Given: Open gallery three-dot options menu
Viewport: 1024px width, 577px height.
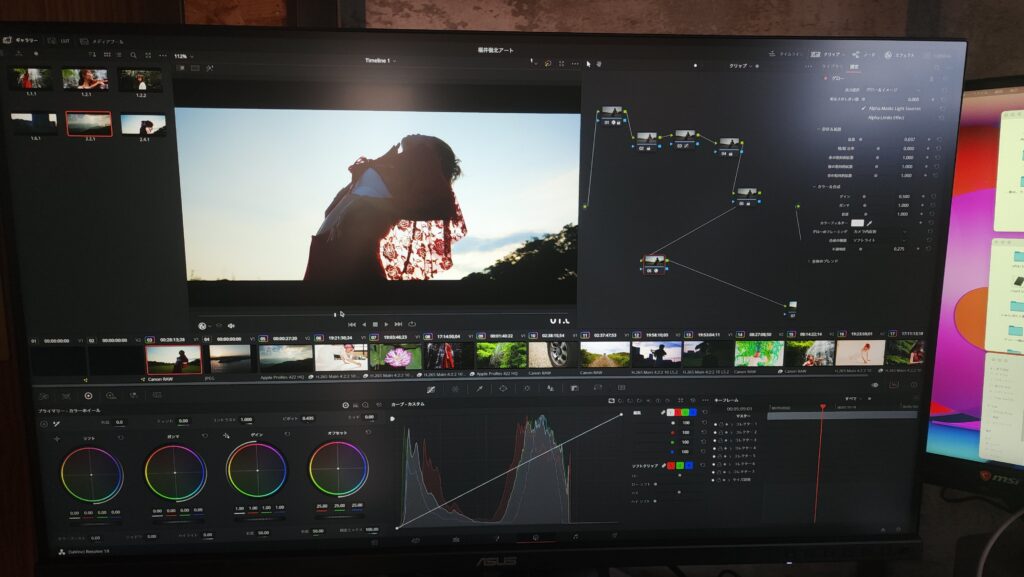Looking at the screenshot, I should coord(163,55).
